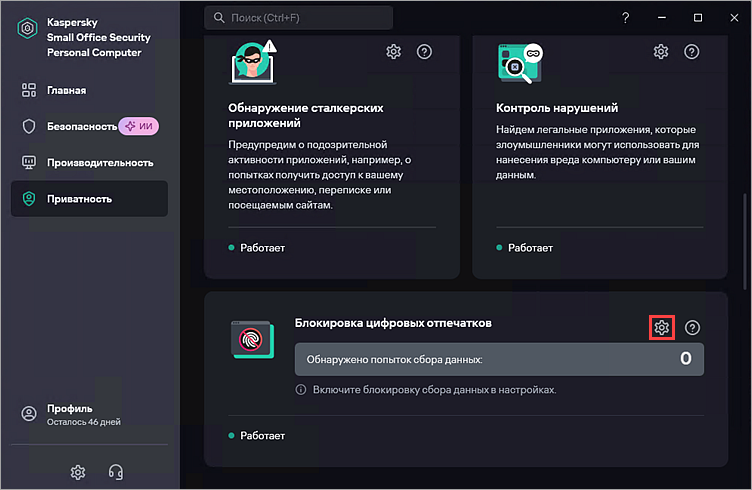The width and height of the screenshot is (752, 490).
Task: Open settings gear of stalkerware detection card
Action: click(x=394, y=52)
